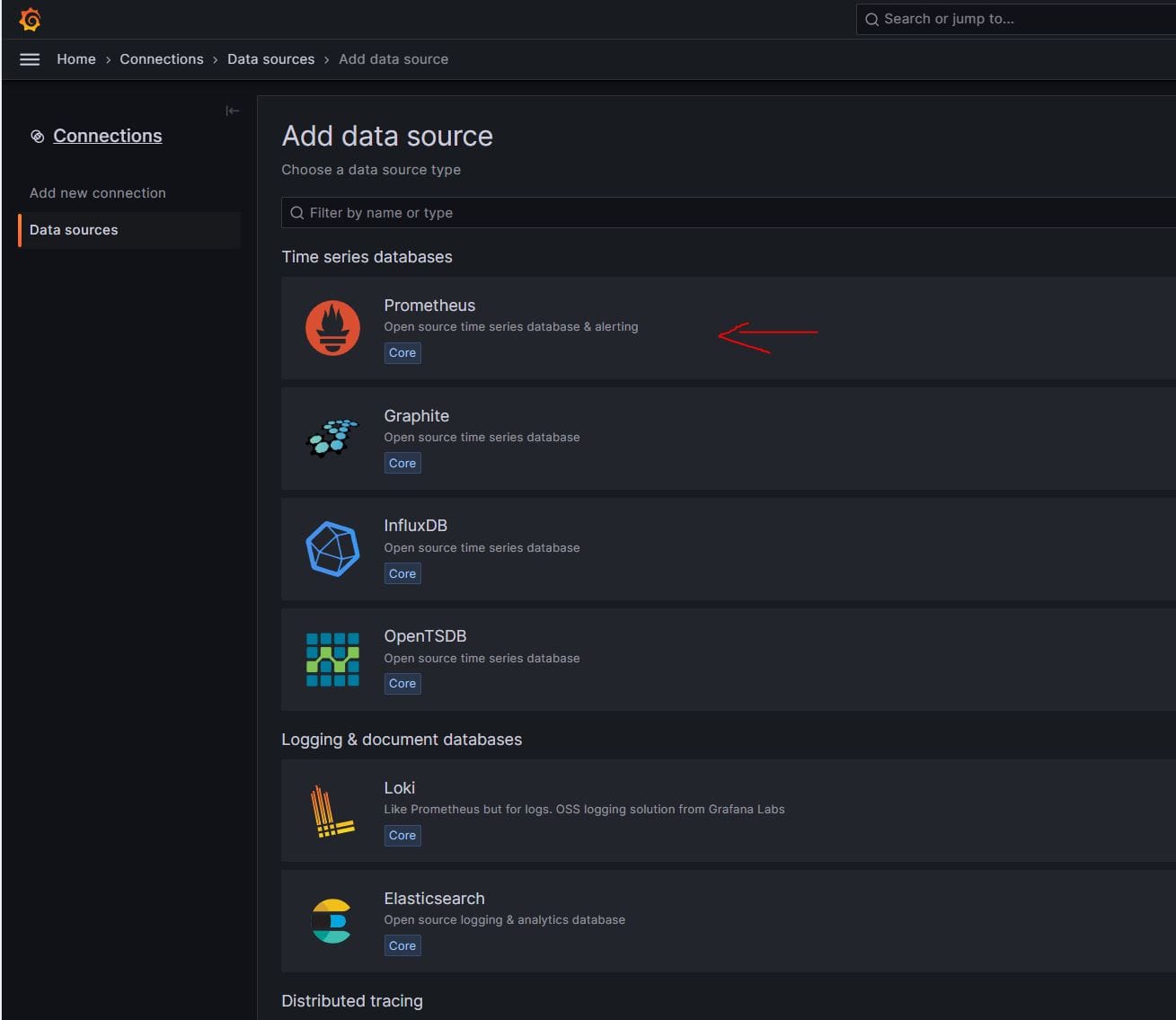Click the Graphite description text
The height and width of the screenshot is (1020, 1176).
click(482, 438)
